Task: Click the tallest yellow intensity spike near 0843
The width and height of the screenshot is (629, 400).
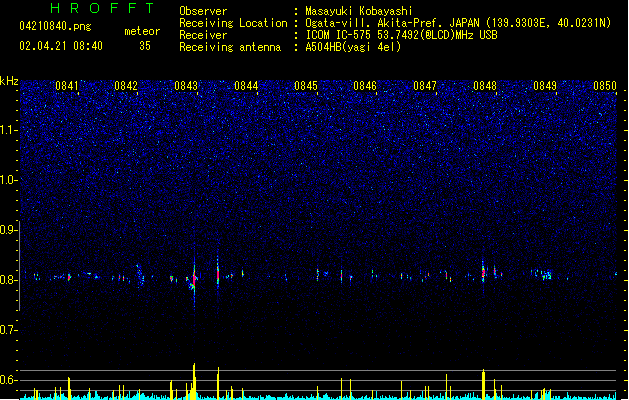Action: 194,381
